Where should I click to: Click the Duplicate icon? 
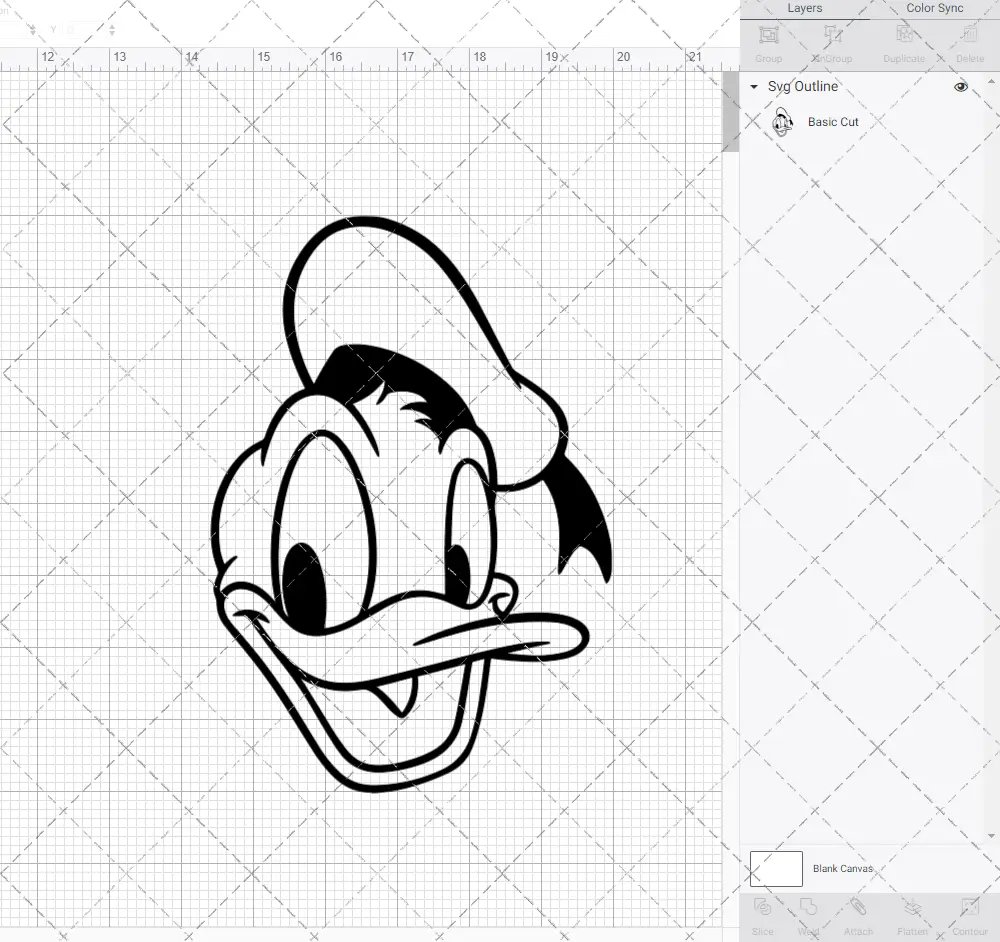[904, 35]
